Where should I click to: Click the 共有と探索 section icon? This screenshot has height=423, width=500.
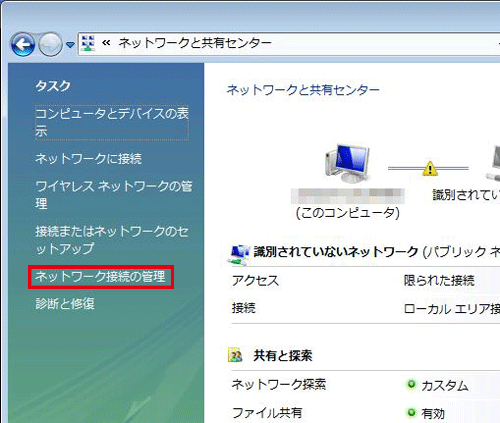235,355
